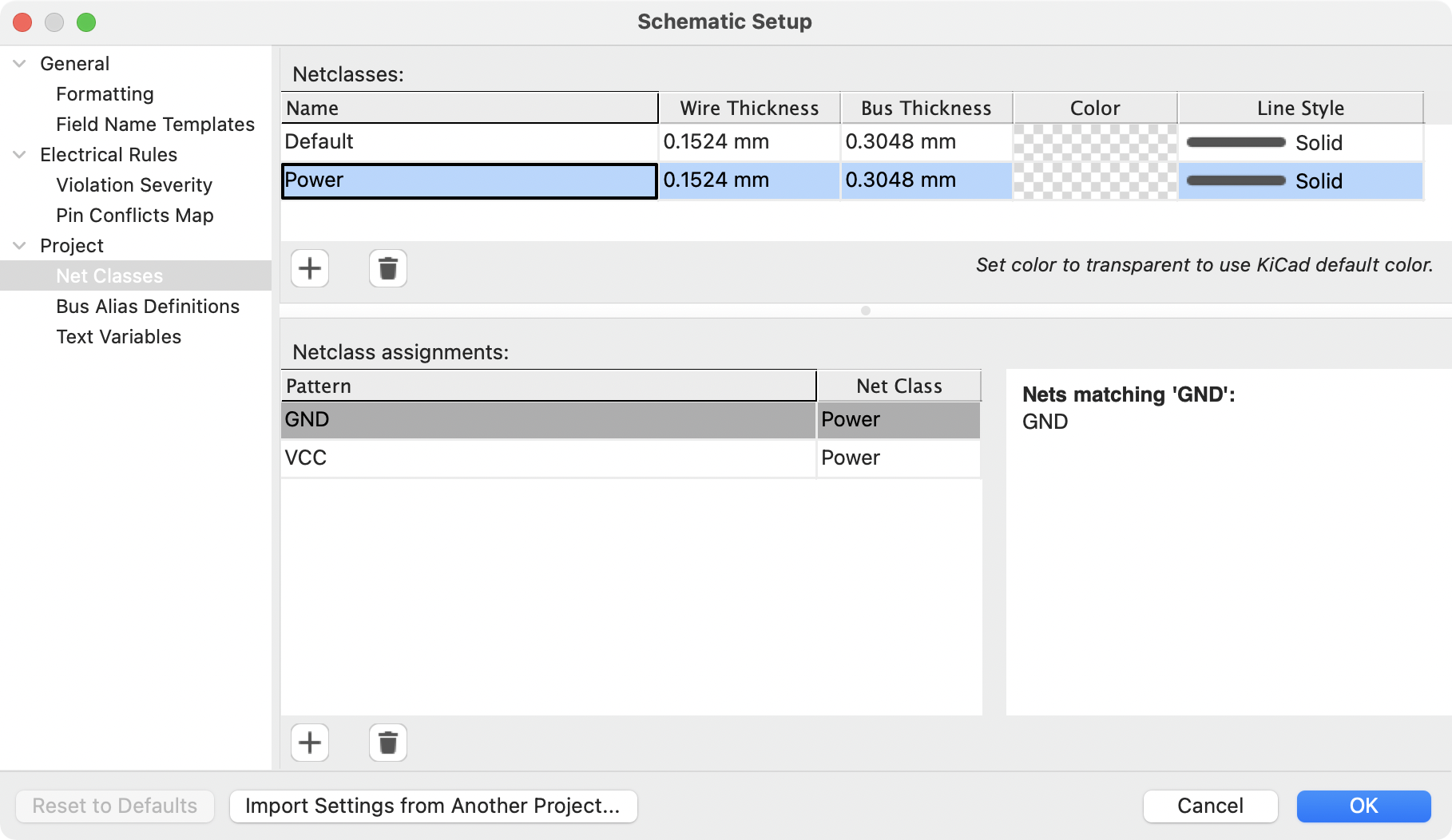
Task: Open the Text Variables page
Action: [x=118, y=336]
